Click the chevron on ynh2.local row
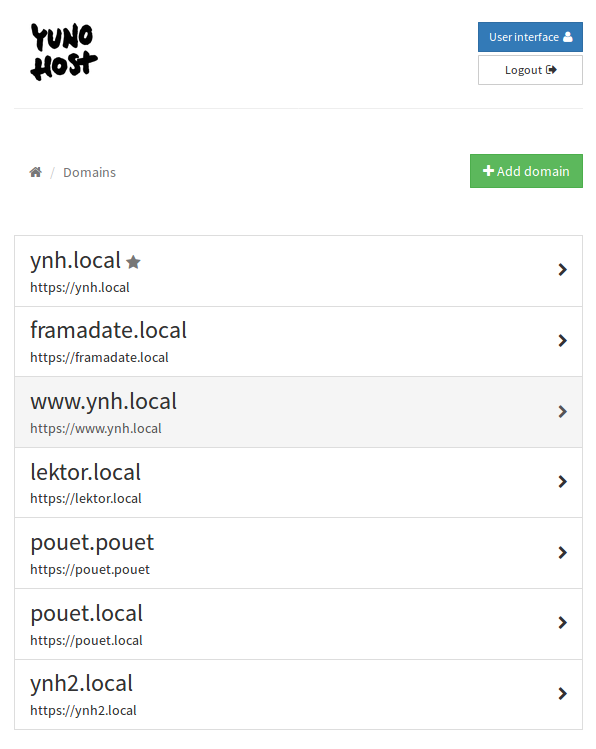The height and width of the screenshot is (749, 596). (563, 694)
